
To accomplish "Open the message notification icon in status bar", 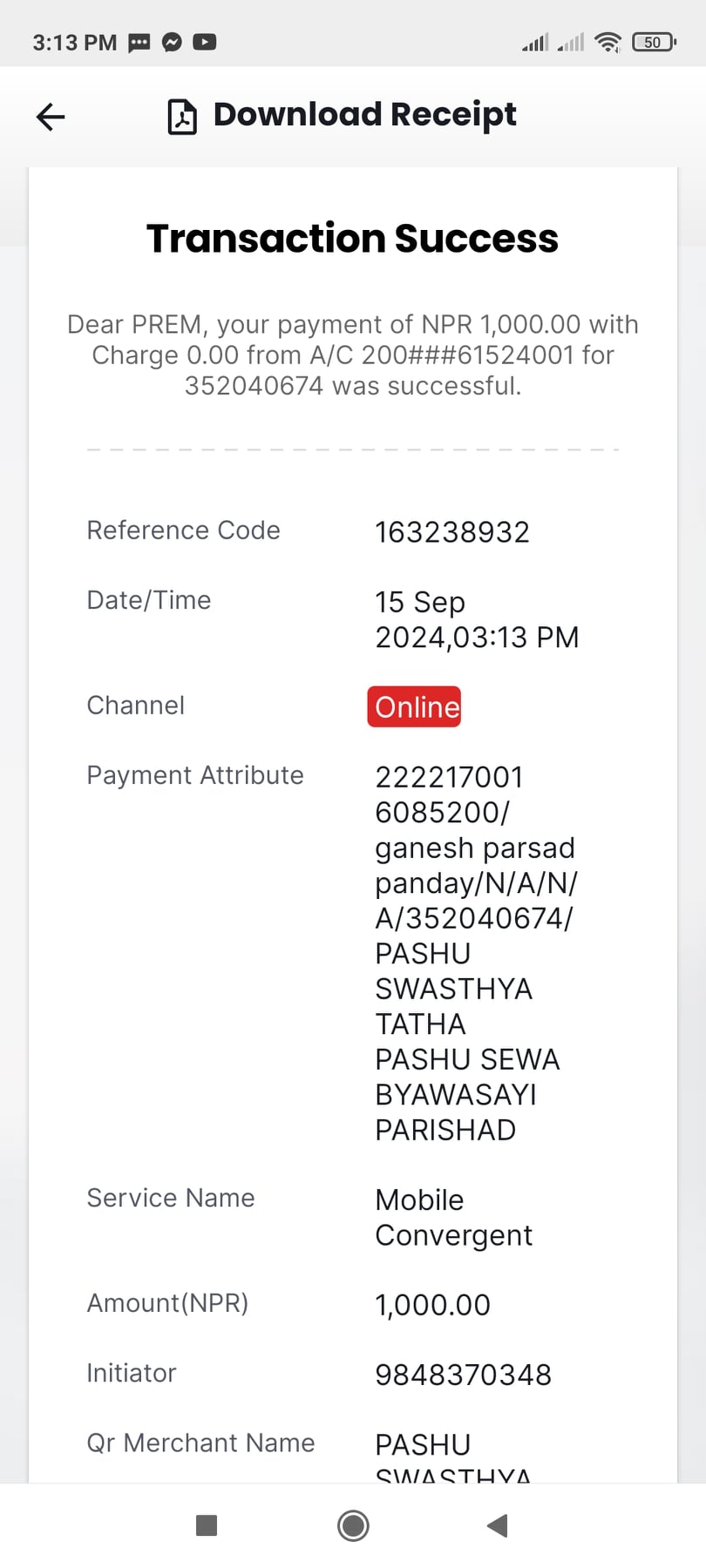I will (x=139, y=42).
